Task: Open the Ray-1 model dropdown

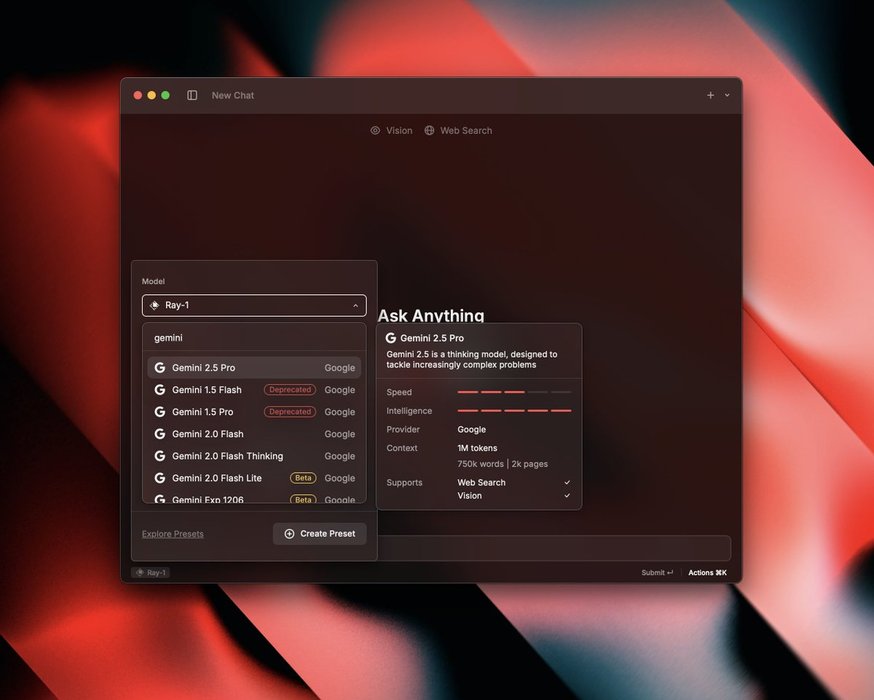Action: [254, 305]
